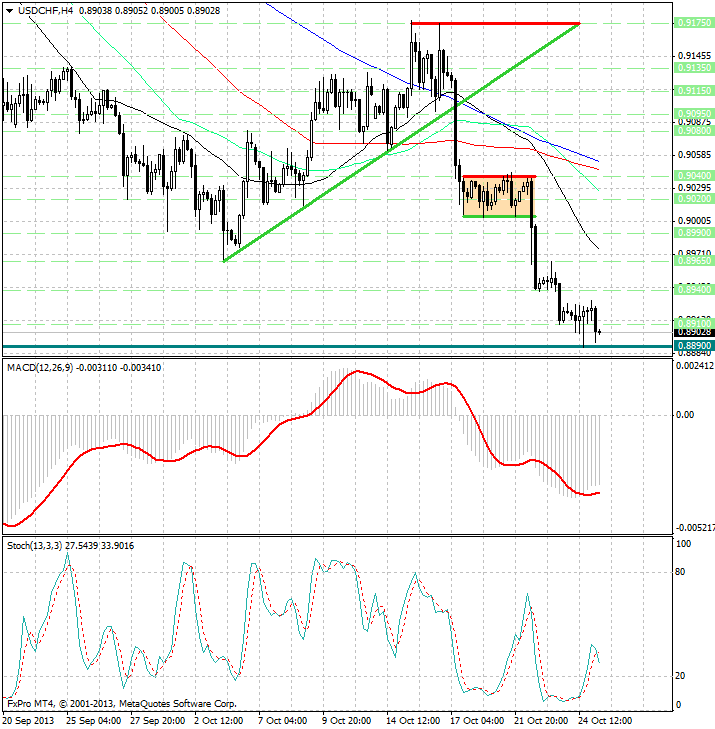Click the 14 Oct 12:00 time label
The width and height of the screenshot is (715, 729).
tap(413, 721)
